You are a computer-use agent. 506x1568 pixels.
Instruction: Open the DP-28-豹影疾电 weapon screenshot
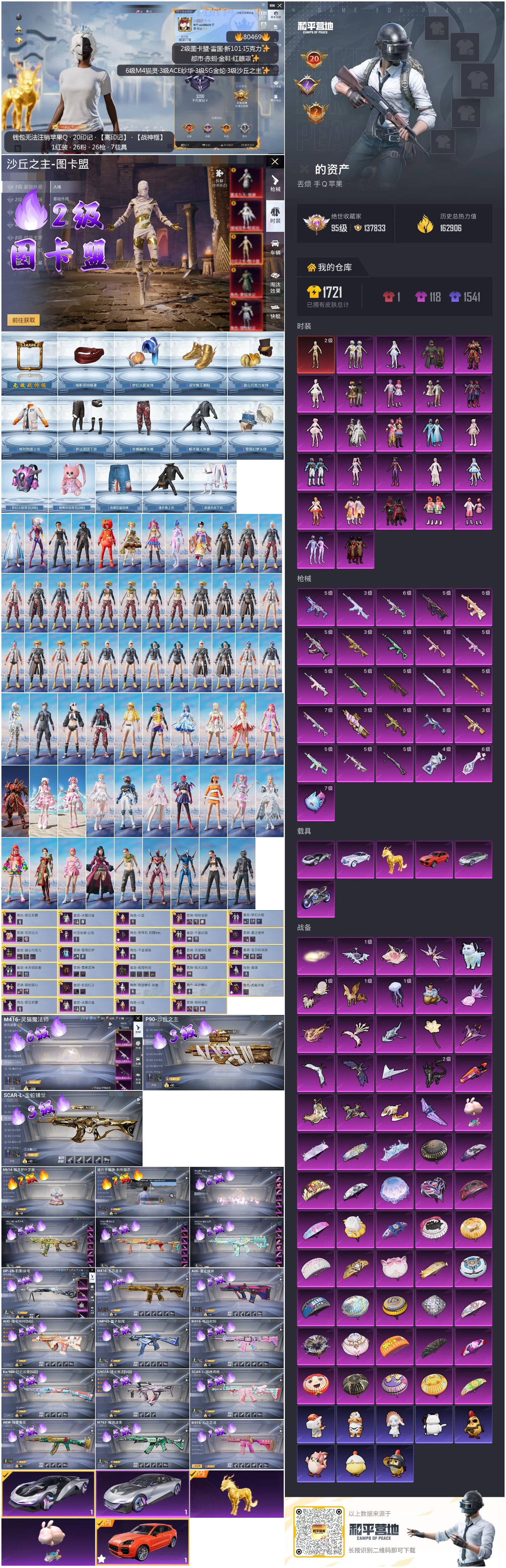click(x=48, y=1292)
